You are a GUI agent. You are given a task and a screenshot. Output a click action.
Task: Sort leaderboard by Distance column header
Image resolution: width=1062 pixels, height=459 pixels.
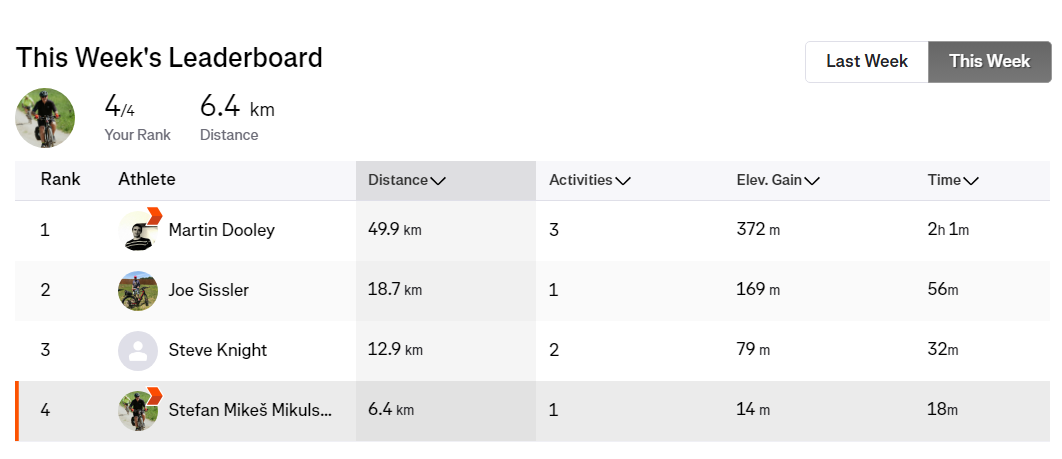pyautogui.click(x=398, y=181)
